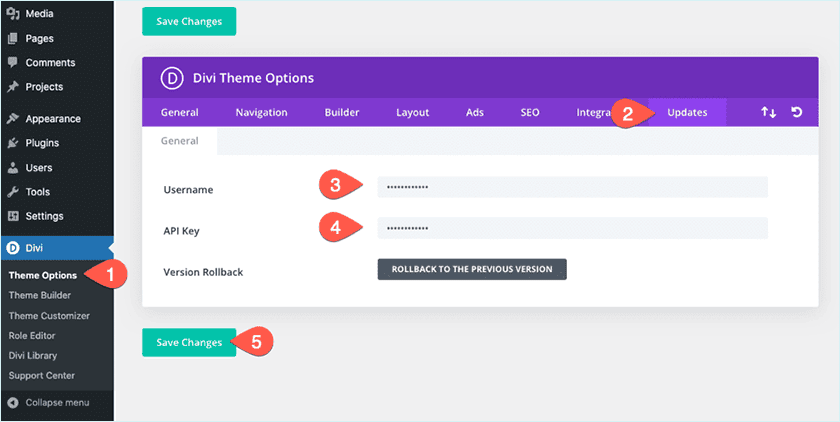Click the Divi logo in panel header
This screenshot has height=422, width=840.
pos(169,78)
